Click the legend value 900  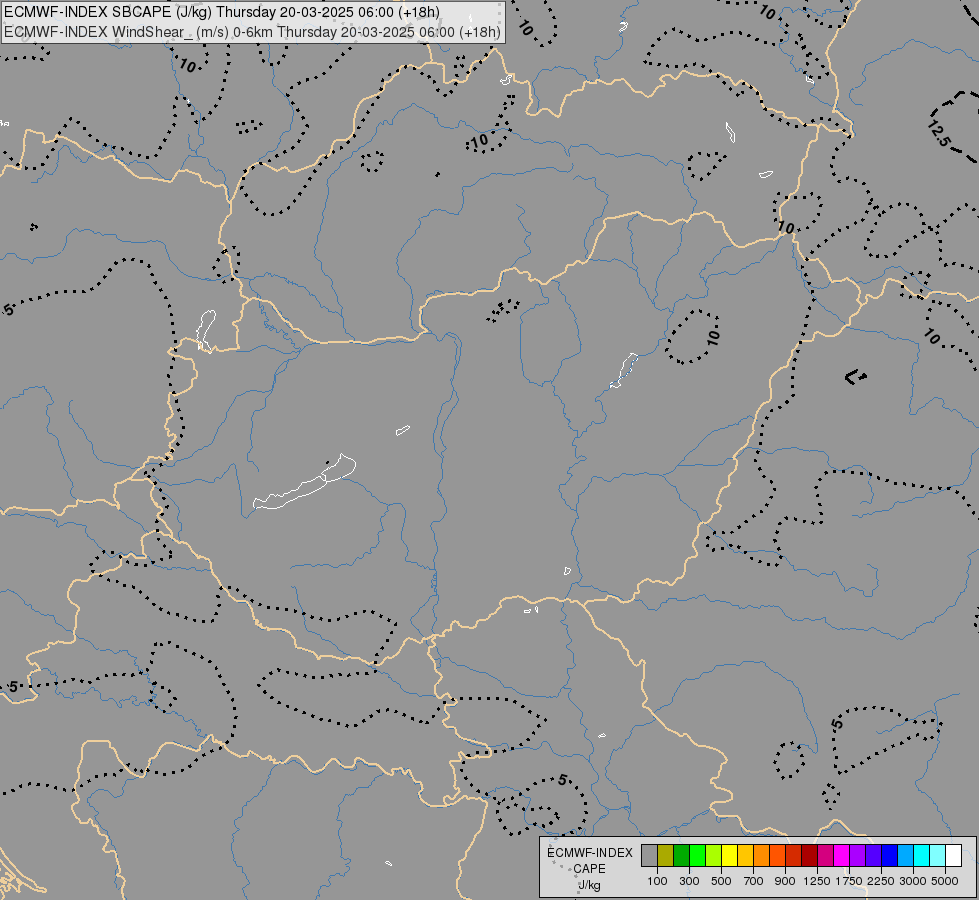tap(785, 881)
